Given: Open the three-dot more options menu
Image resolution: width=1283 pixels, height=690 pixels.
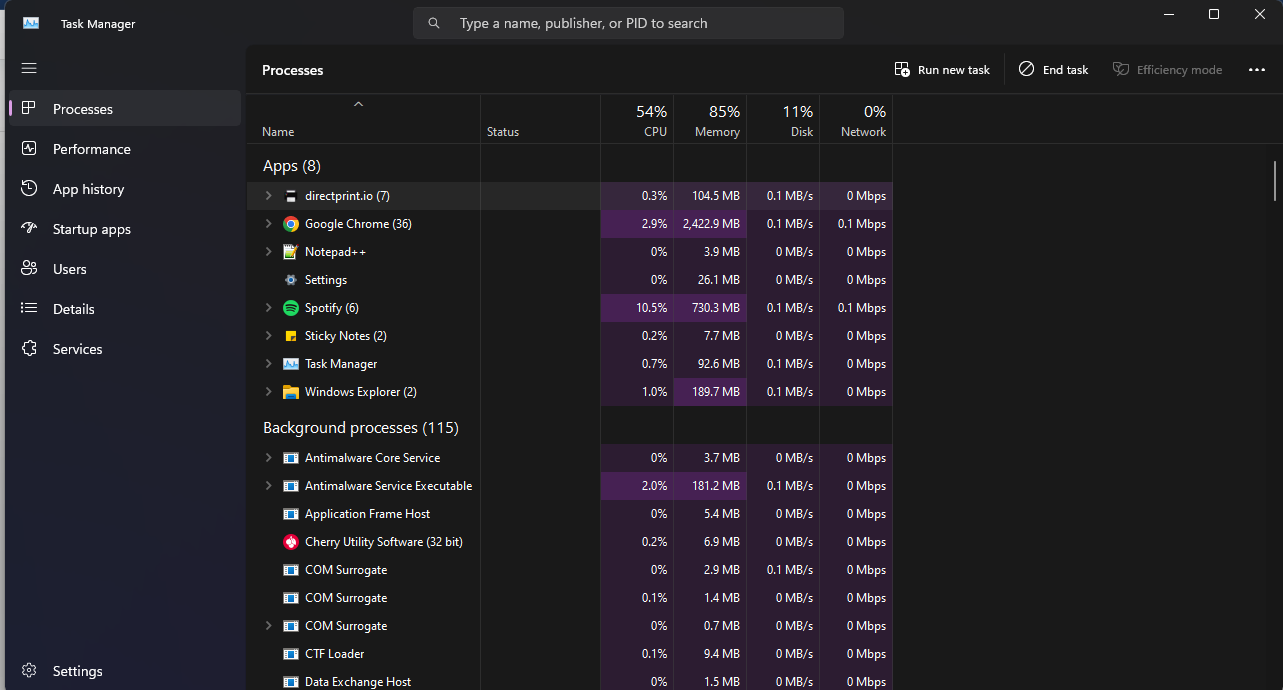Looking at the screenshot, I should (1257, 70).
